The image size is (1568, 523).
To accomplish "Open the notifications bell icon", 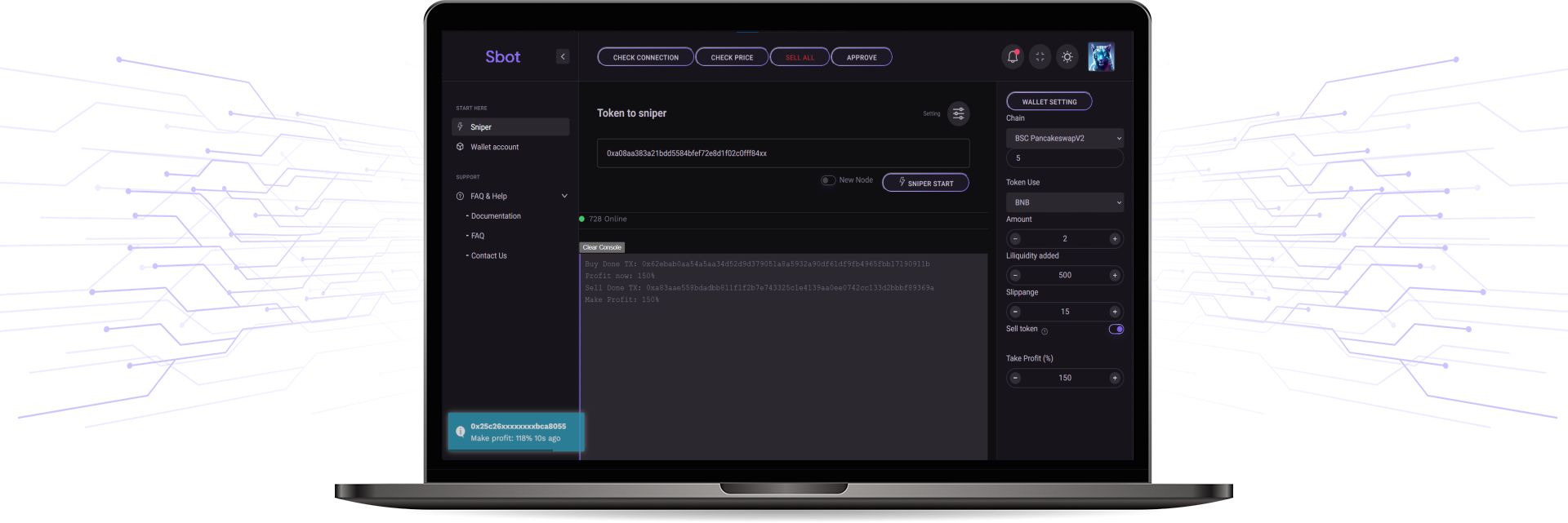I will click(1013, 57).
